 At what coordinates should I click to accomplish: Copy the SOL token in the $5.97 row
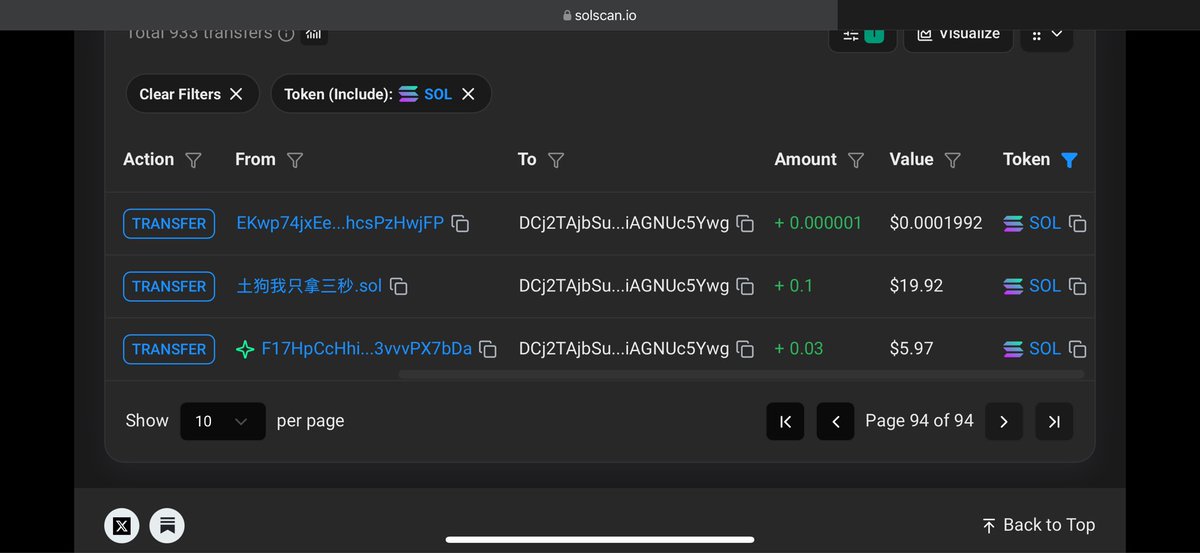click(x=1077, y=349)
